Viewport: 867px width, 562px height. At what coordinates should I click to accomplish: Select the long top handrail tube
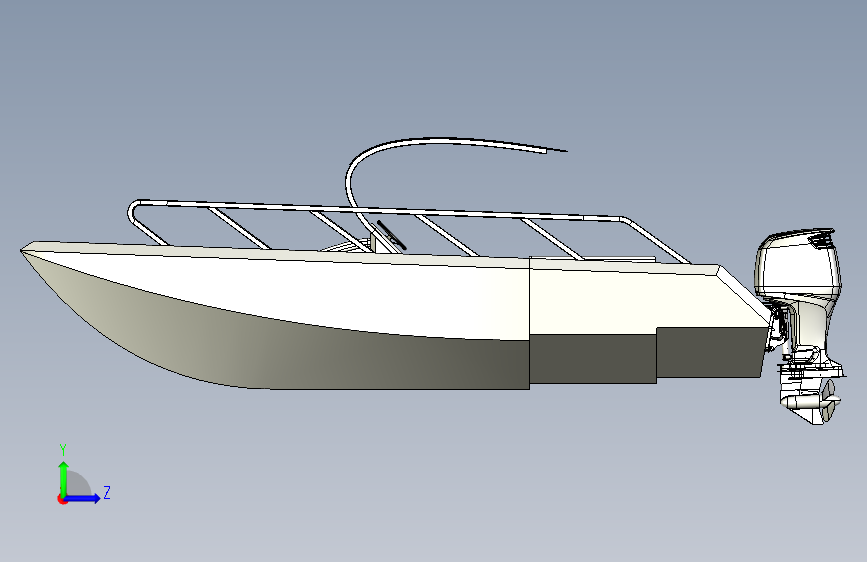click(382, 210)
